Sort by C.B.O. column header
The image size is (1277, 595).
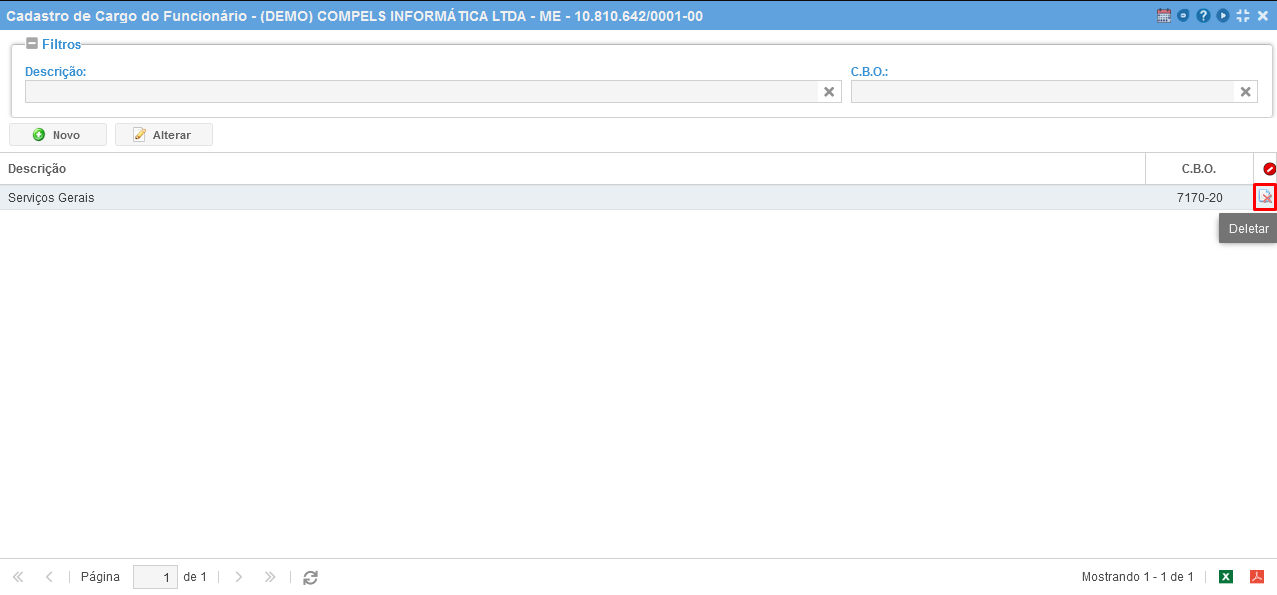pos(1199,169)
